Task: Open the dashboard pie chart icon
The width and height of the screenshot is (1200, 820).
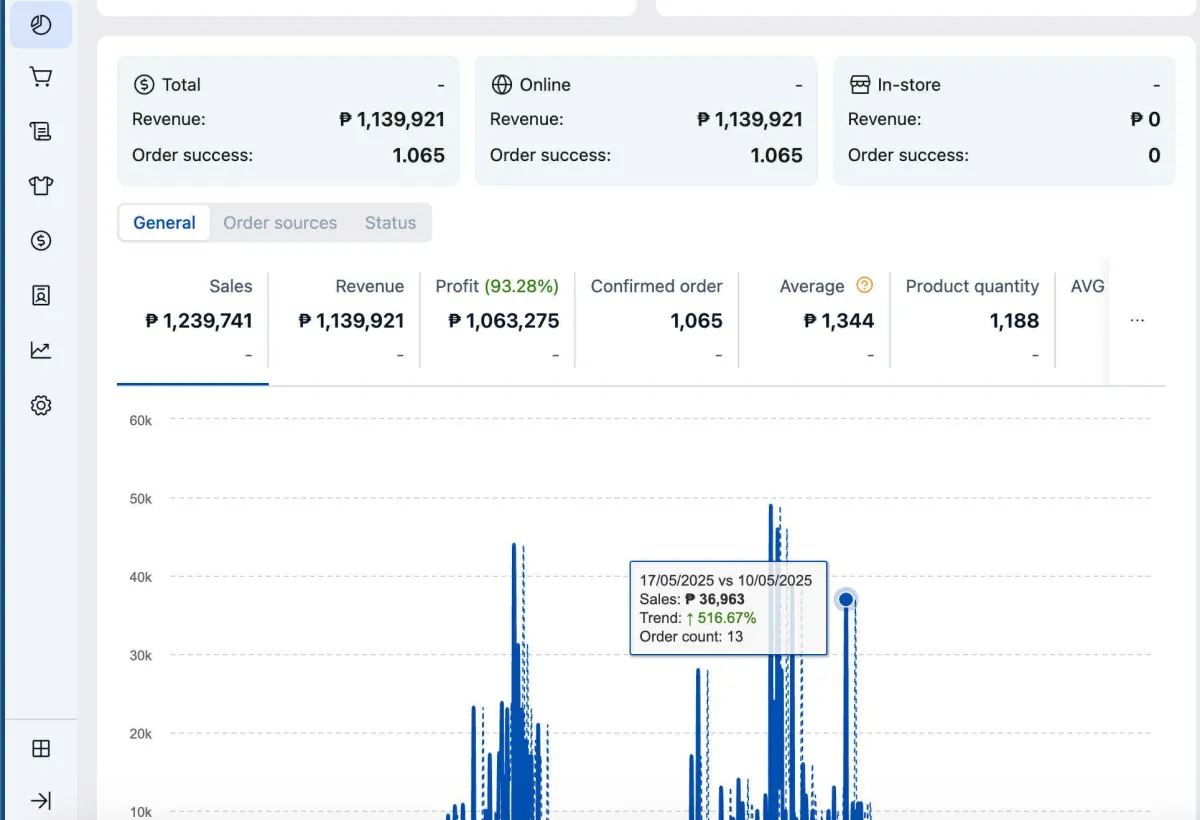Action: [41, 25]
